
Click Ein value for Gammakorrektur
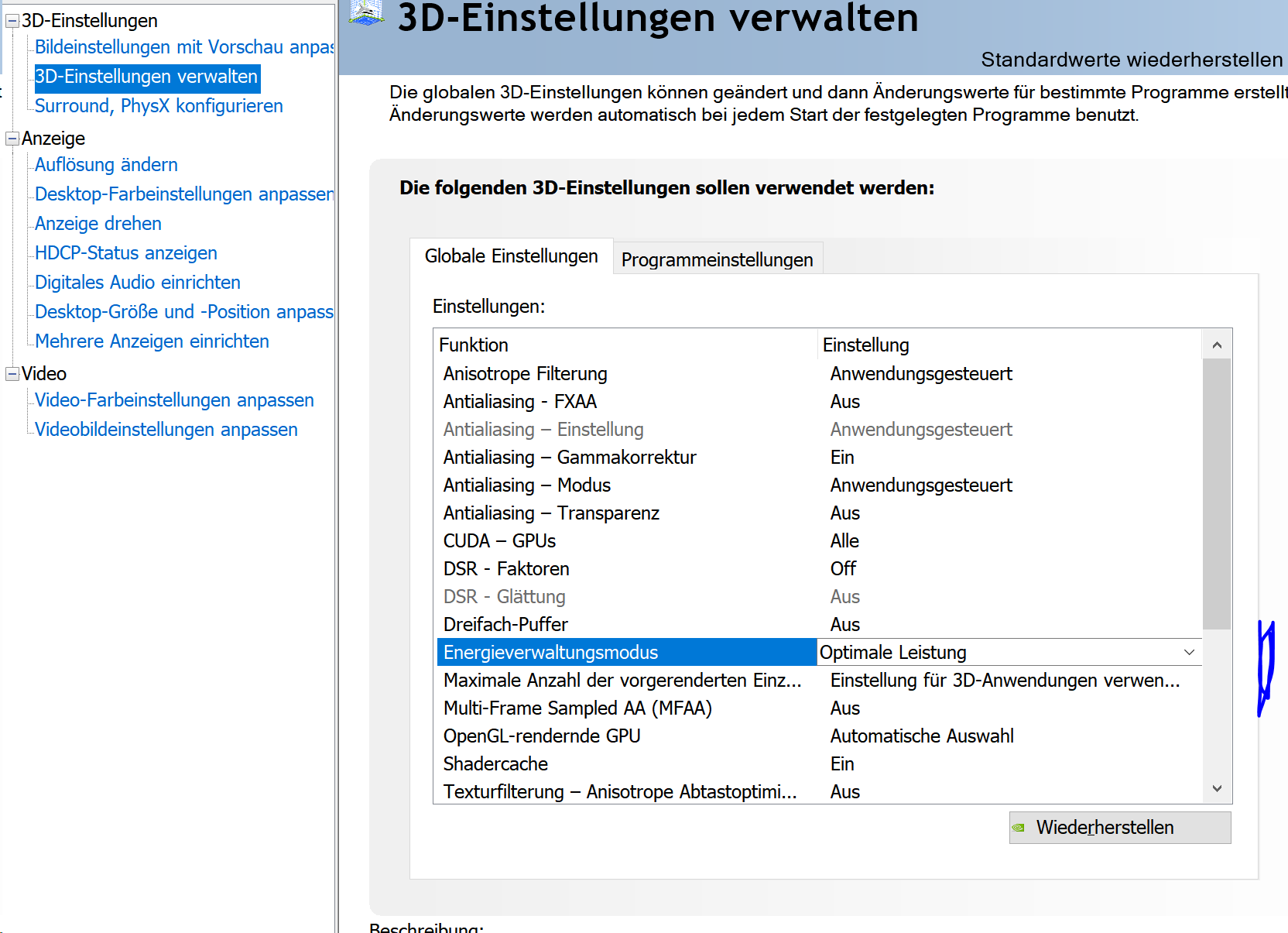[842, 458]
